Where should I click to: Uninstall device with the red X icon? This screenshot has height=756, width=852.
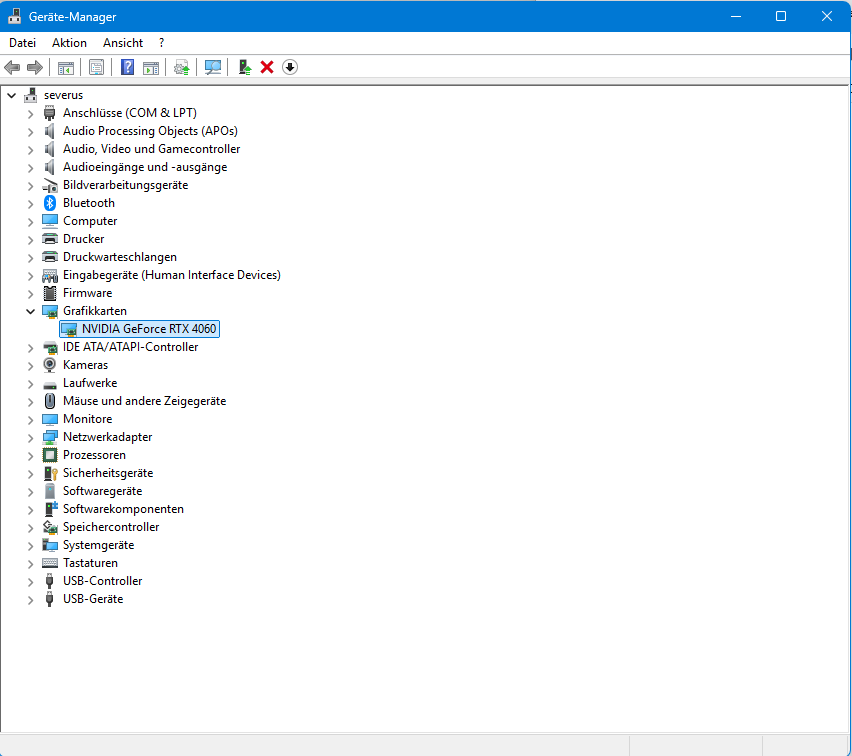pyautogui.click(x=267, y=67)
